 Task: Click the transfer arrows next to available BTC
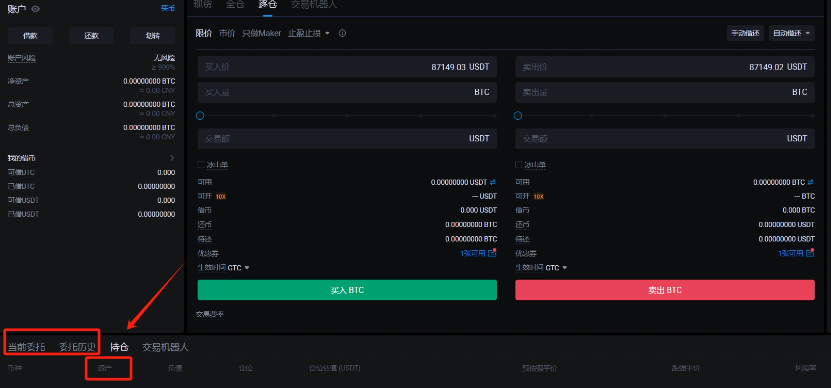pos(810,182)
